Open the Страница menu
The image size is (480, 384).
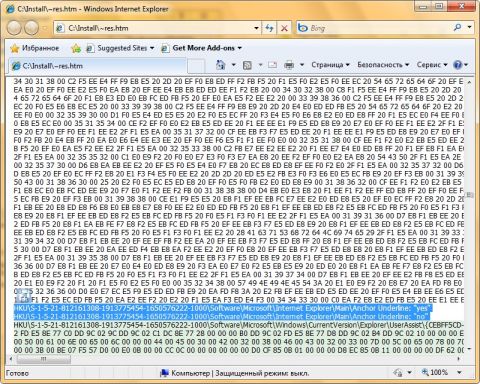pyautogui.click(x=330, y=65)
